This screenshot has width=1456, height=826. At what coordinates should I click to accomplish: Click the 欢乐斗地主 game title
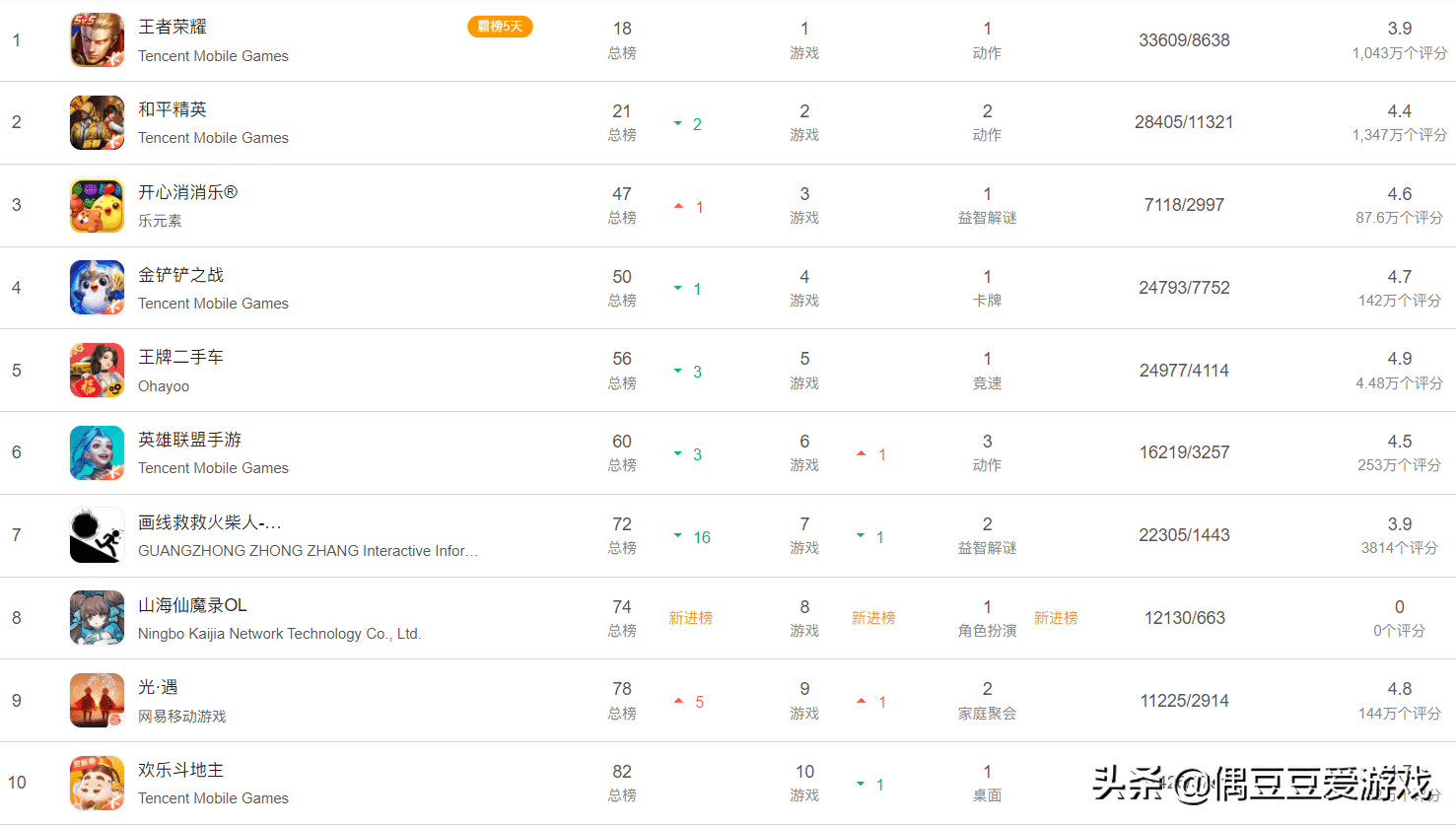[180, 770]
